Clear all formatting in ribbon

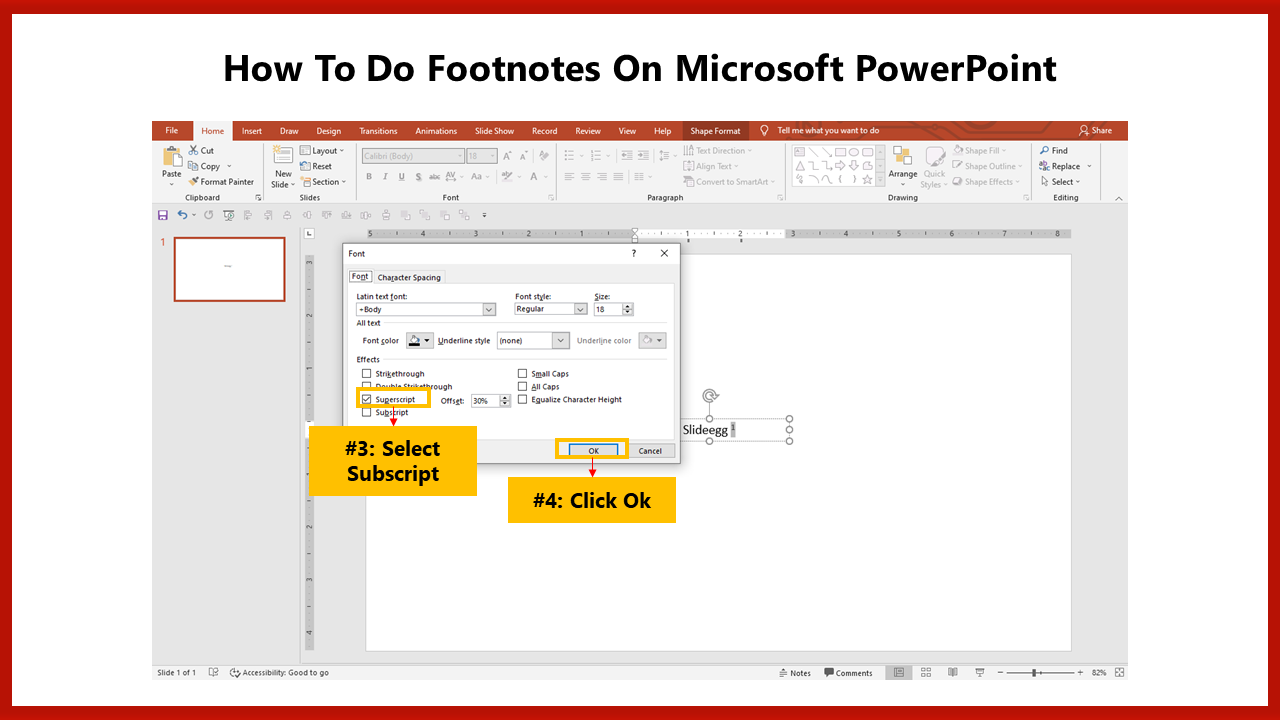click(544, 156)
